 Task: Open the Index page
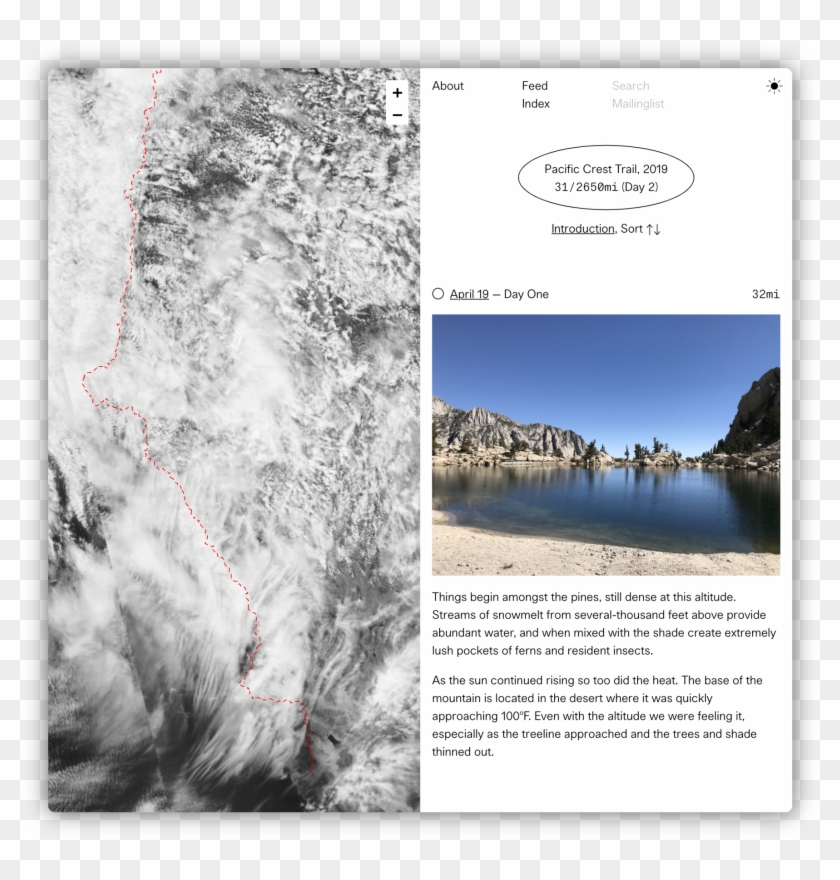[536, 104]
